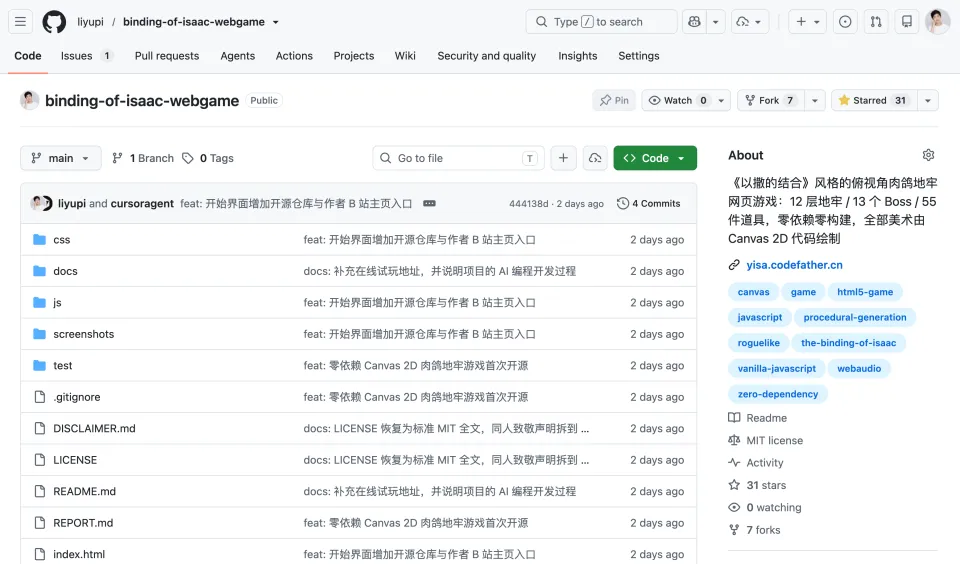Expand the main branch selector
960x564 pixels.
click(x=61, y=158)
